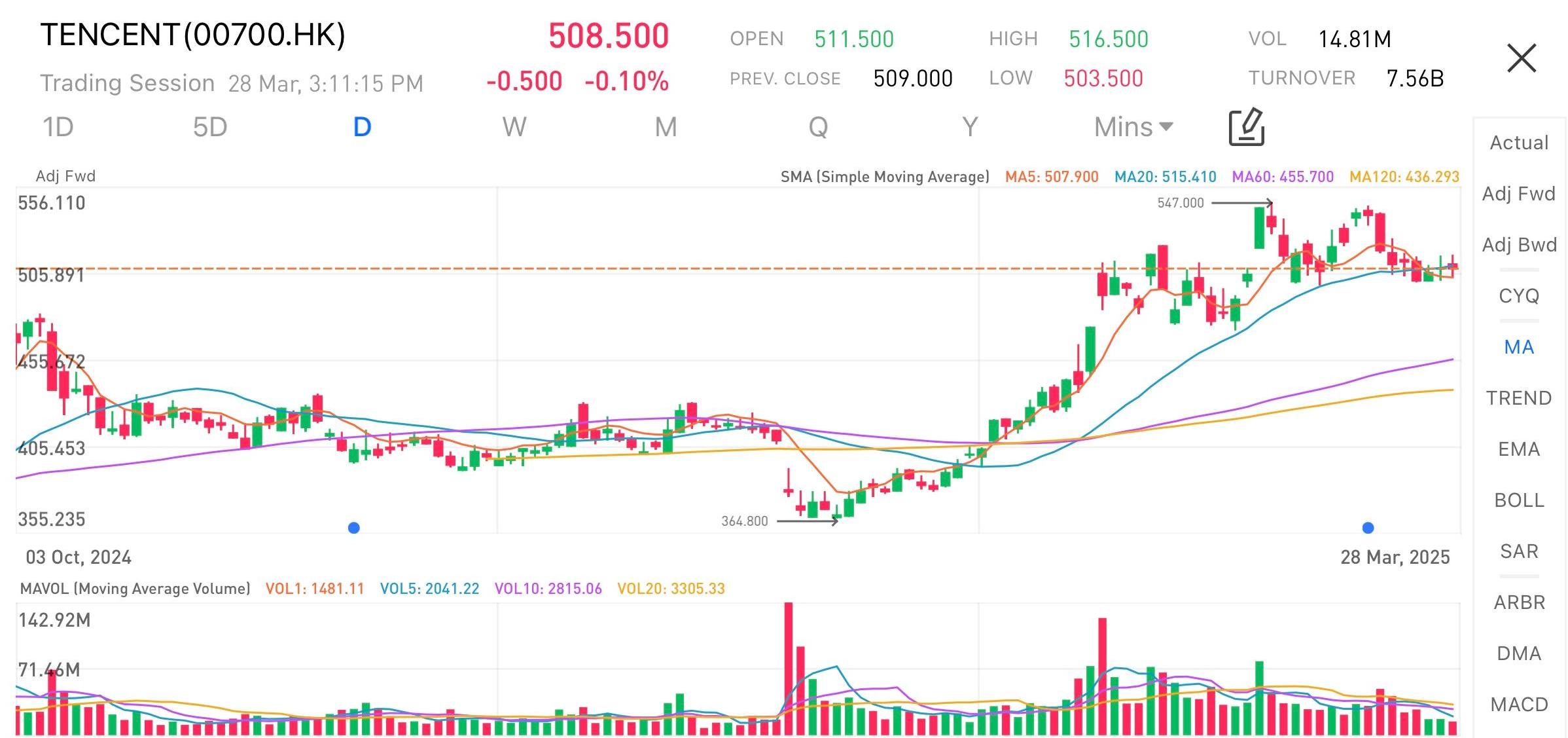Image resolution: width=1568 pixels, height=738 pixels.
Task: Select the Y yearly chart tab
Action: click(970, 127)
